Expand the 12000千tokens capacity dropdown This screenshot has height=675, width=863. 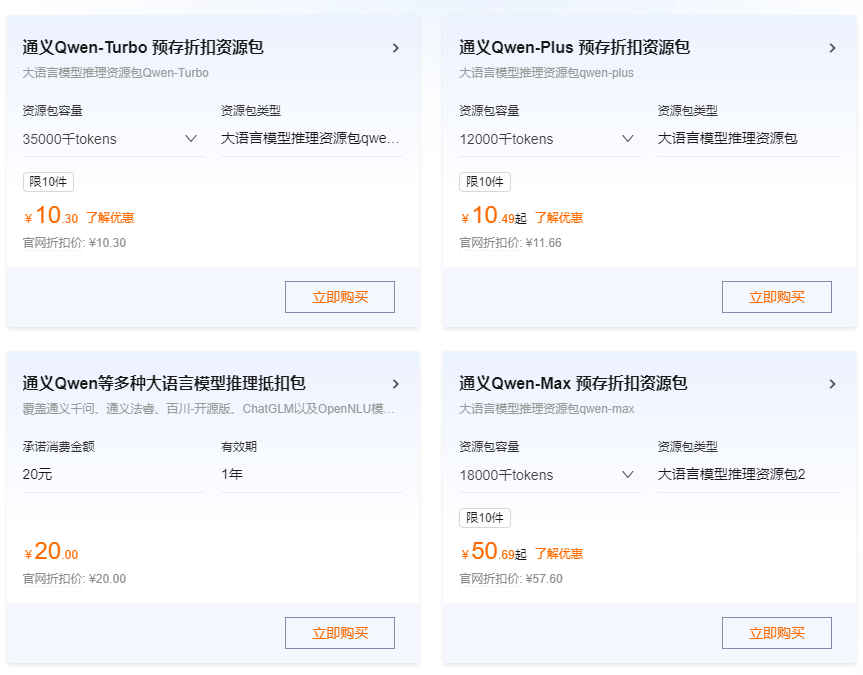point(547,139)
